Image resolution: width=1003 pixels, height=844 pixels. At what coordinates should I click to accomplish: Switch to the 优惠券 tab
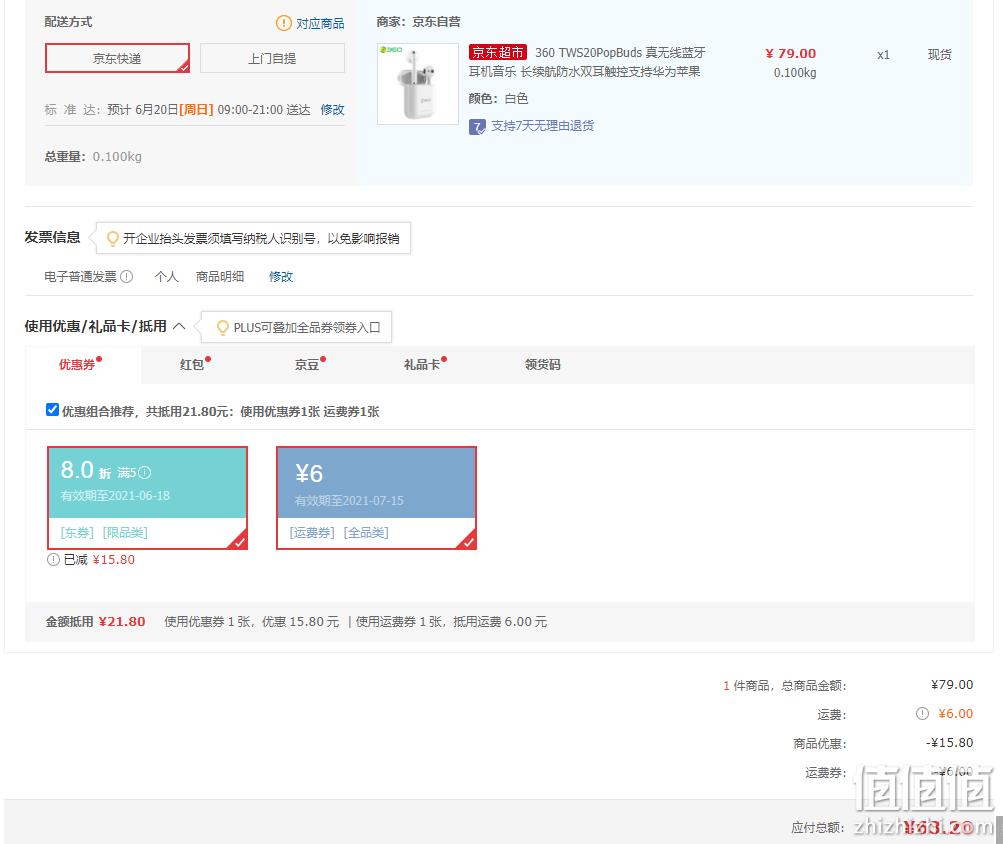82,364
